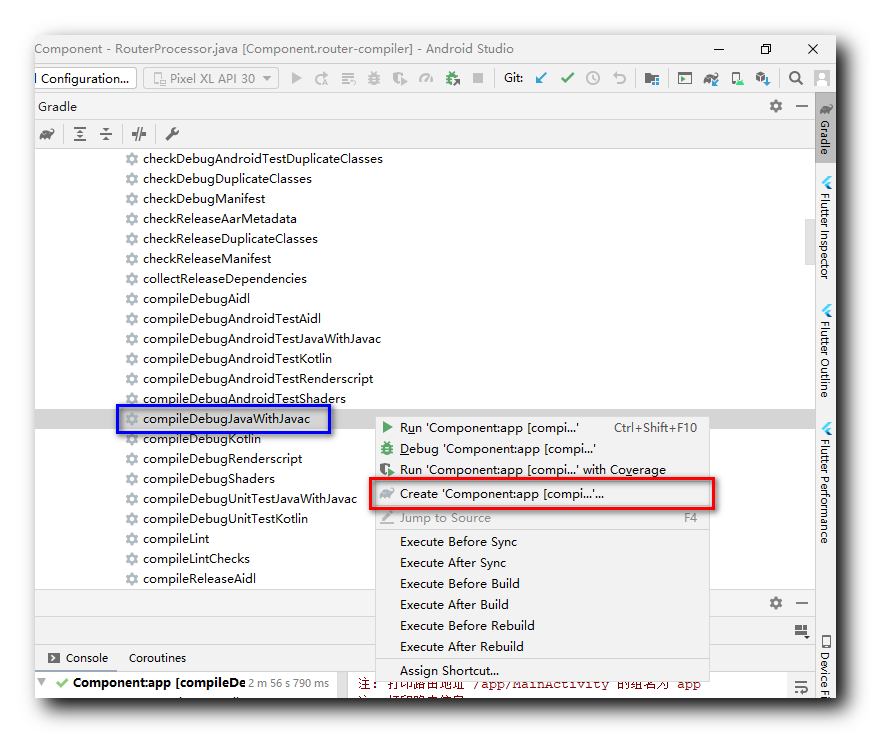Select the Component:app [compileDe run result entry
The width and height of the screenshot is (871, 733).
coord(159,682)
